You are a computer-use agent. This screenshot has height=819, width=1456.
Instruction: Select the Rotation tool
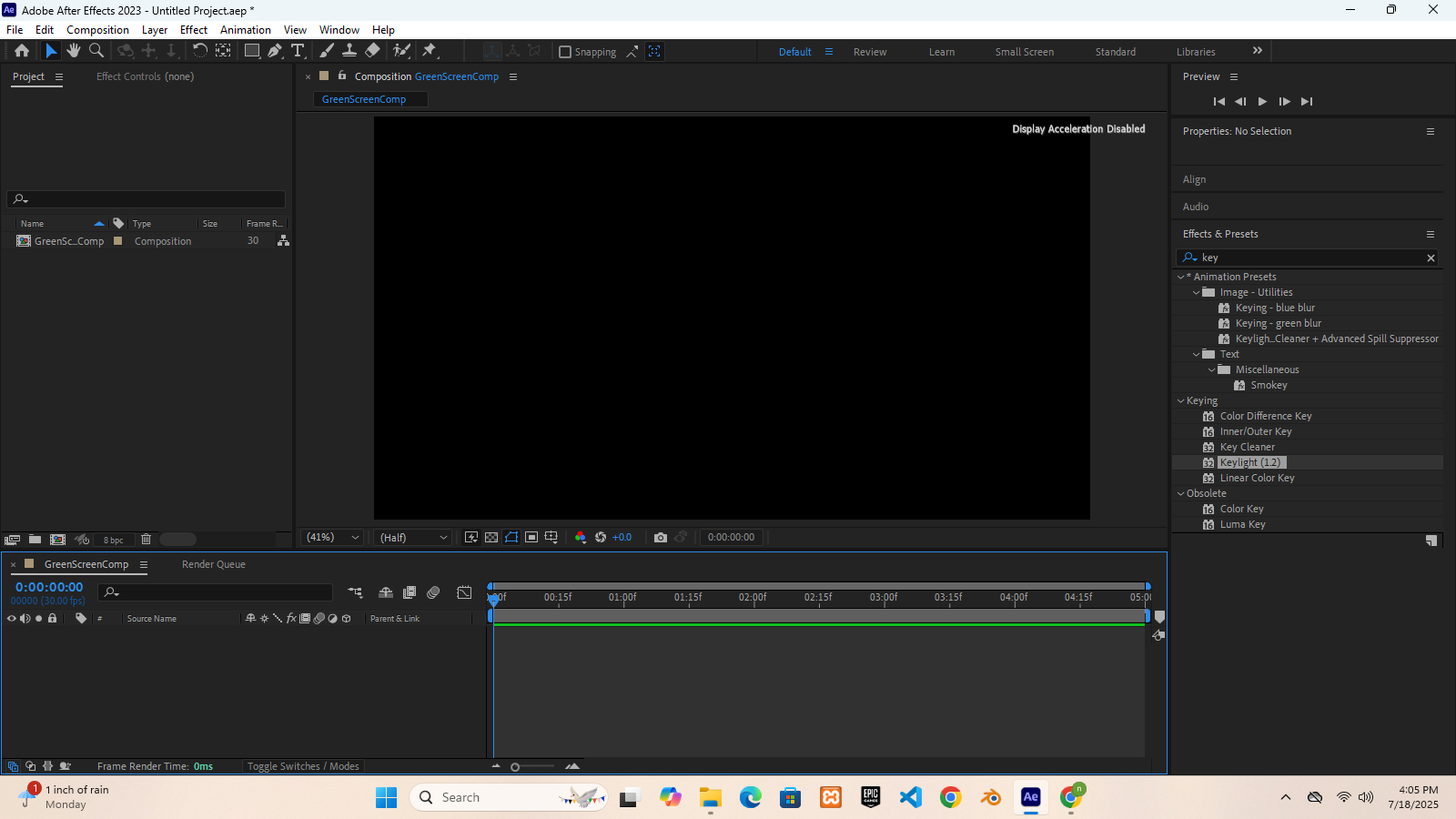[200, 51]
